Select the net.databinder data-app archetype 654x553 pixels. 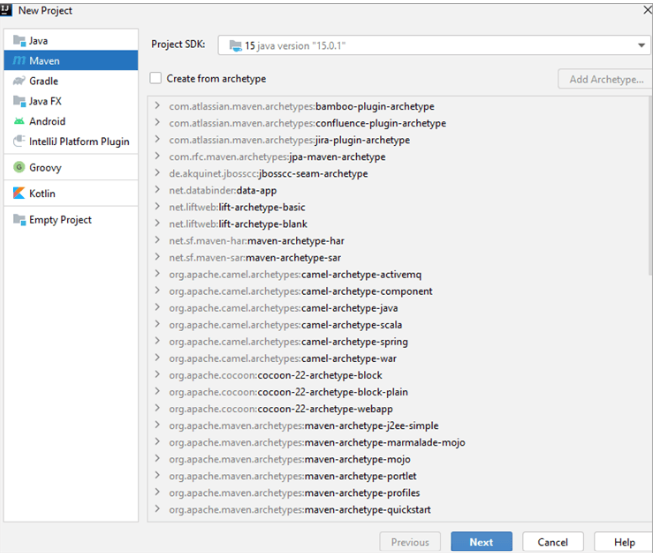coord(222,190)
